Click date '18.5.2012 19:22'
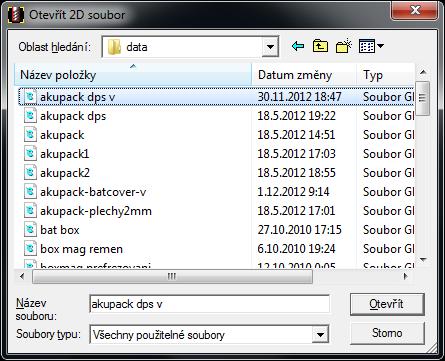445x361 pixels. tap(296, 116)
